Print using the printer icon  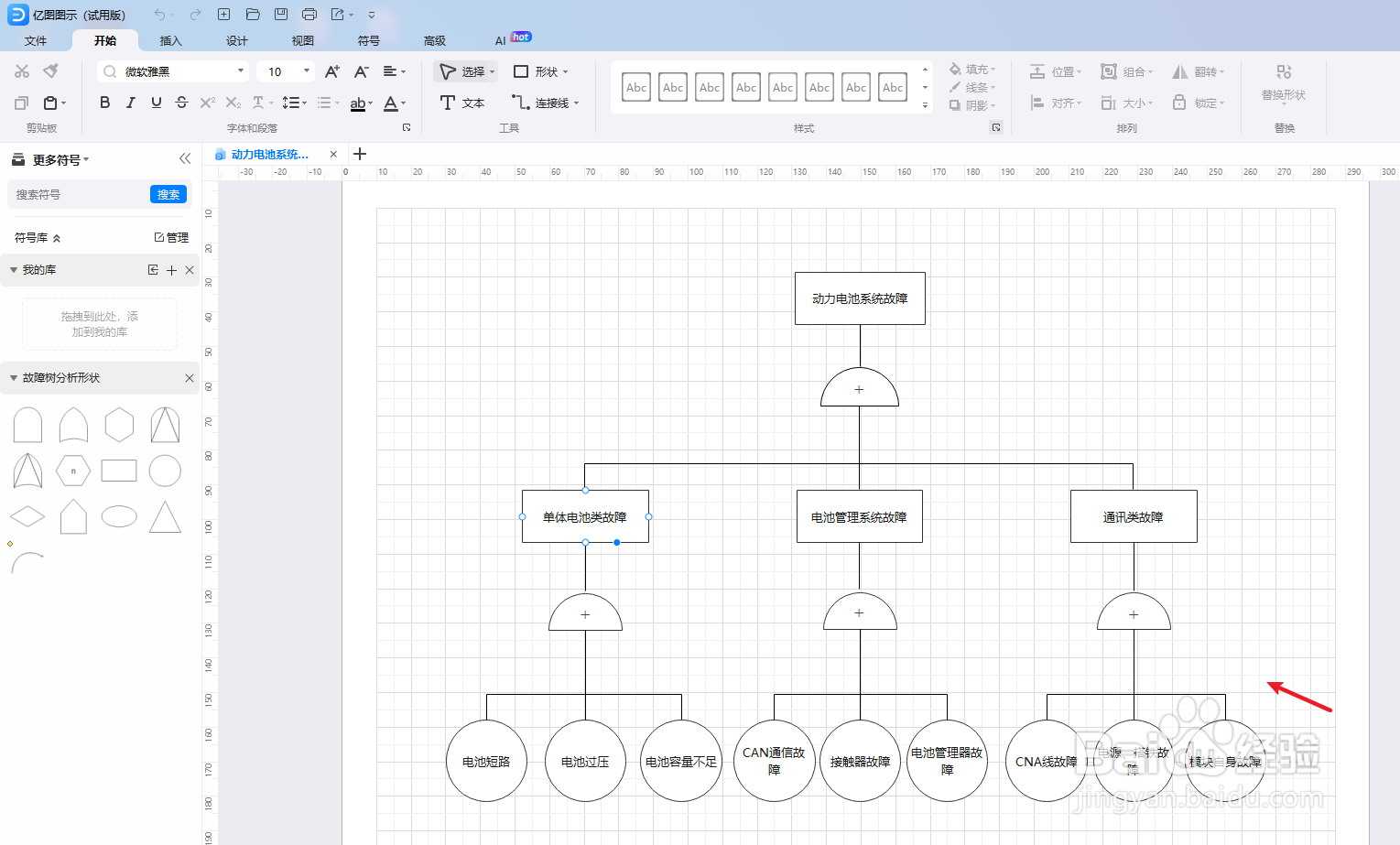tap(309, 15)
